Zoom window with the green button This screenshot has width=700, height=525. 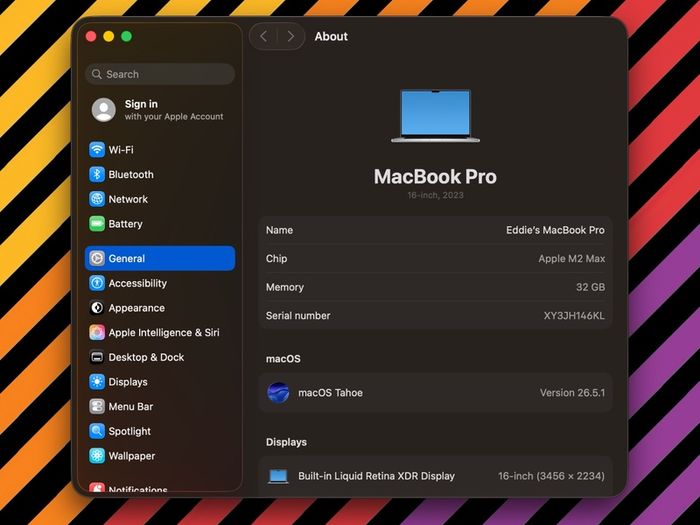pos(127,36)
